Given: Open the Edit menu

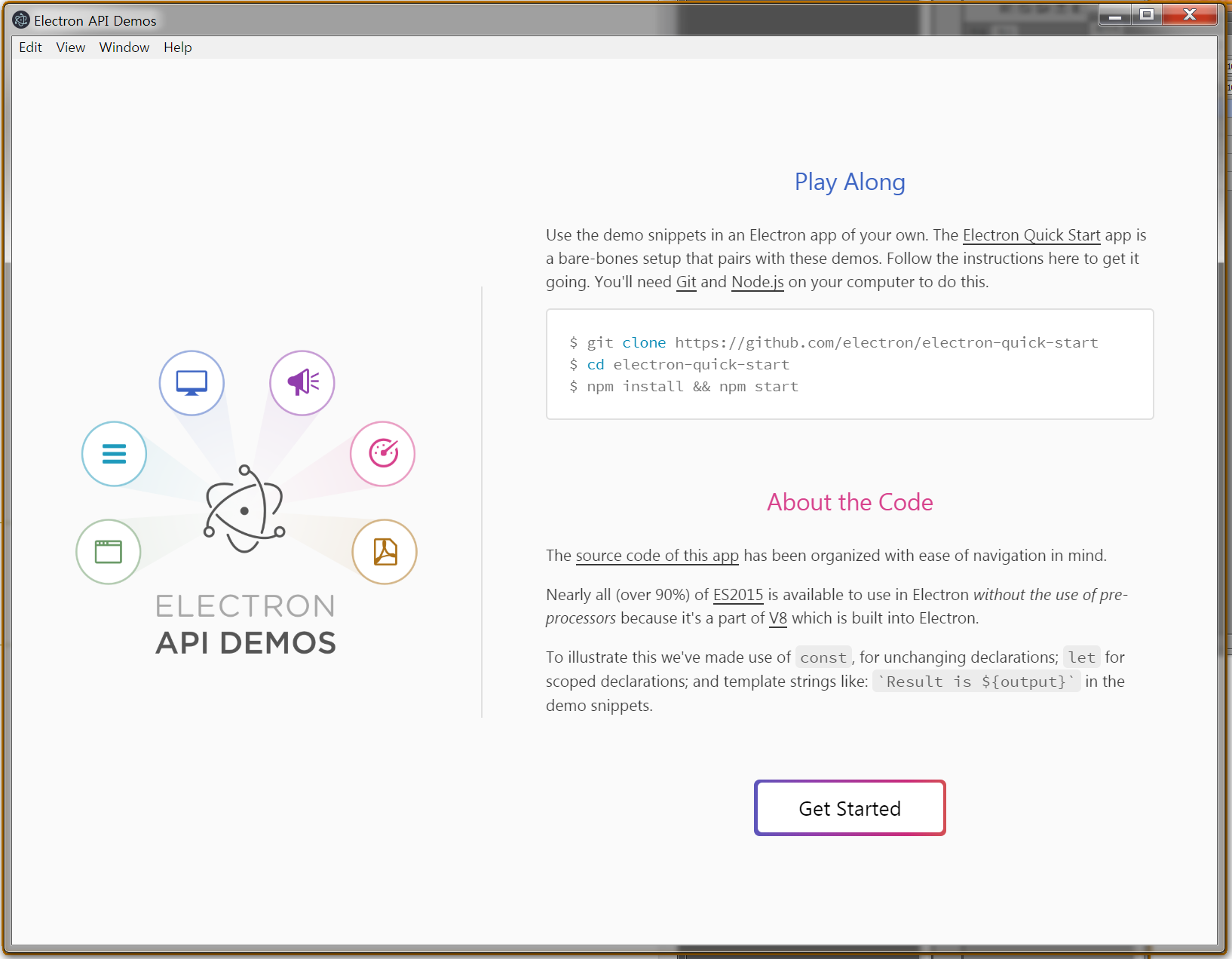Looking at the screenshot, I should (30, 47).
